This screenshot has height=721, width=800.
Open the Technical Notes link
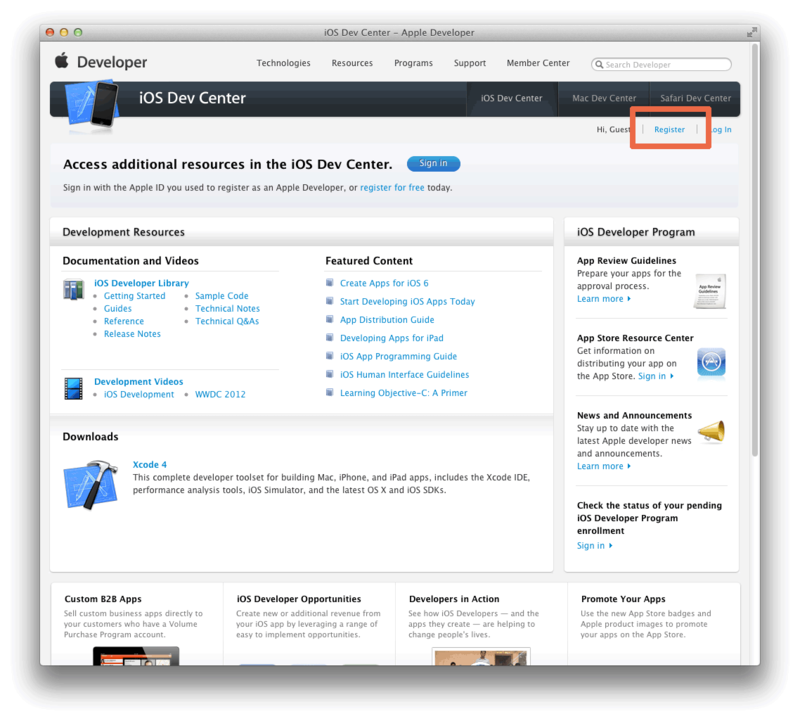228,309
